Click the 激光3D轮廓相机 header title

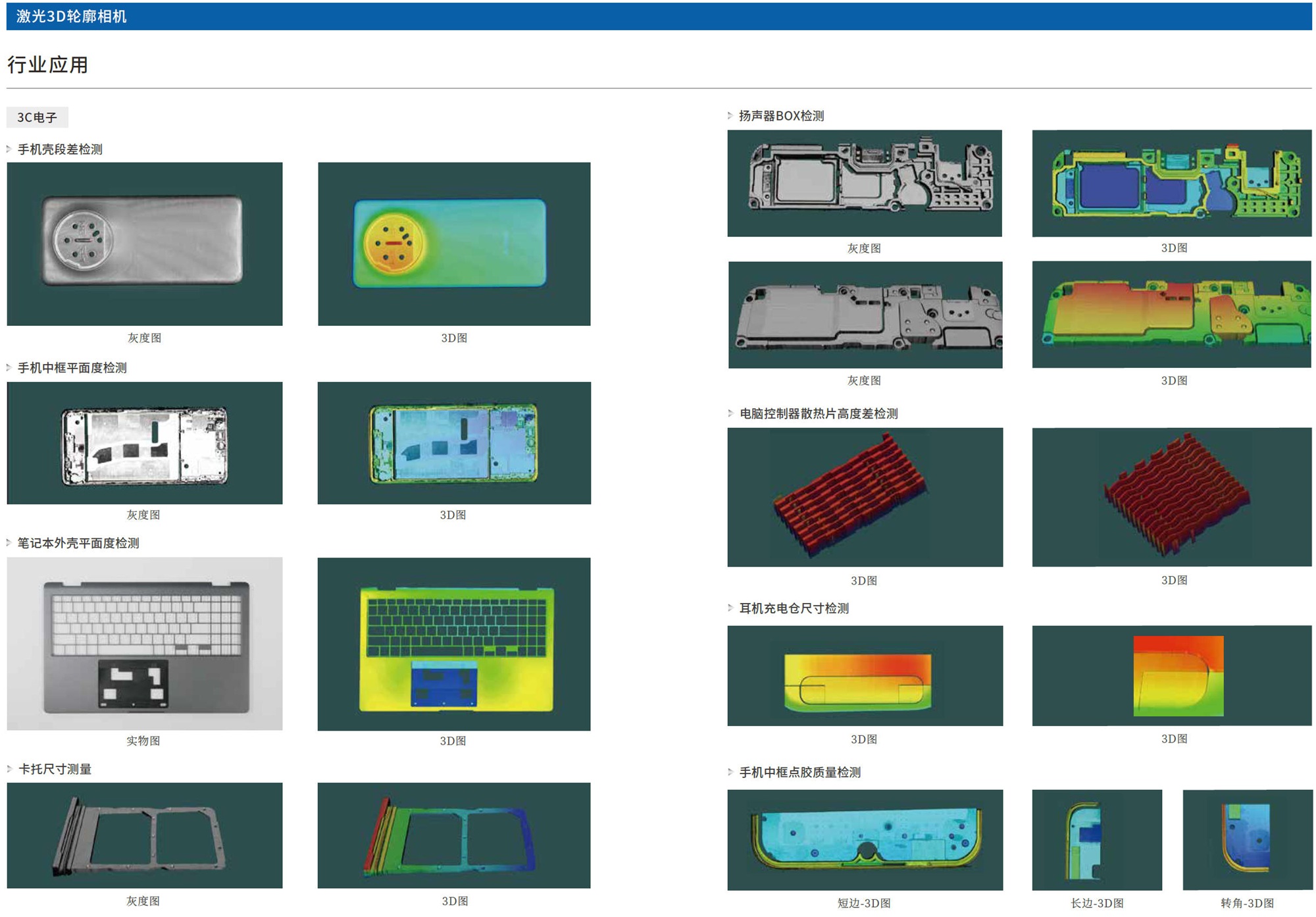[71, 16]
